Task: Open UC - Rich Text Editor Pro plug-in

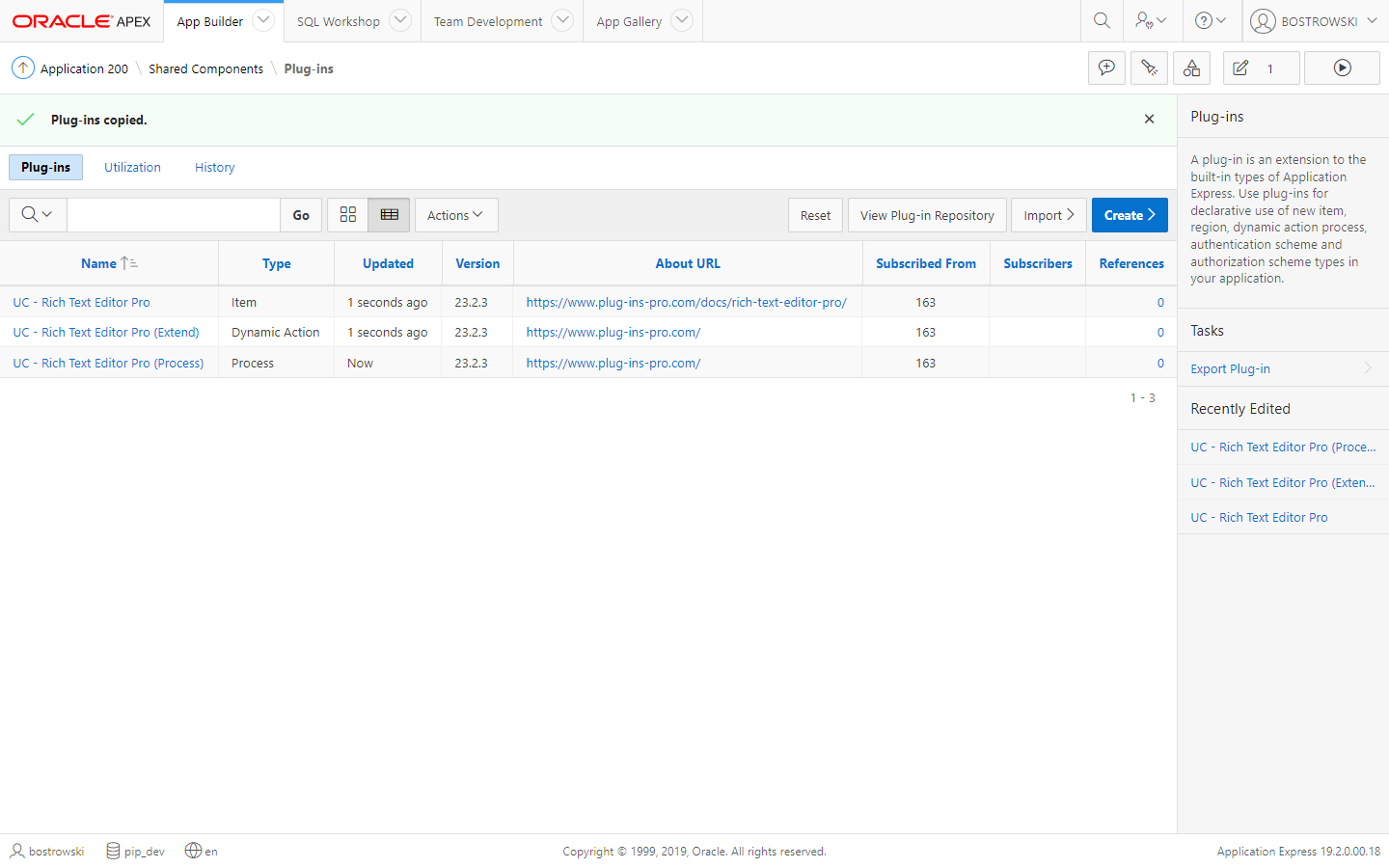Action: pyautogui.click(x=82, y=302)
